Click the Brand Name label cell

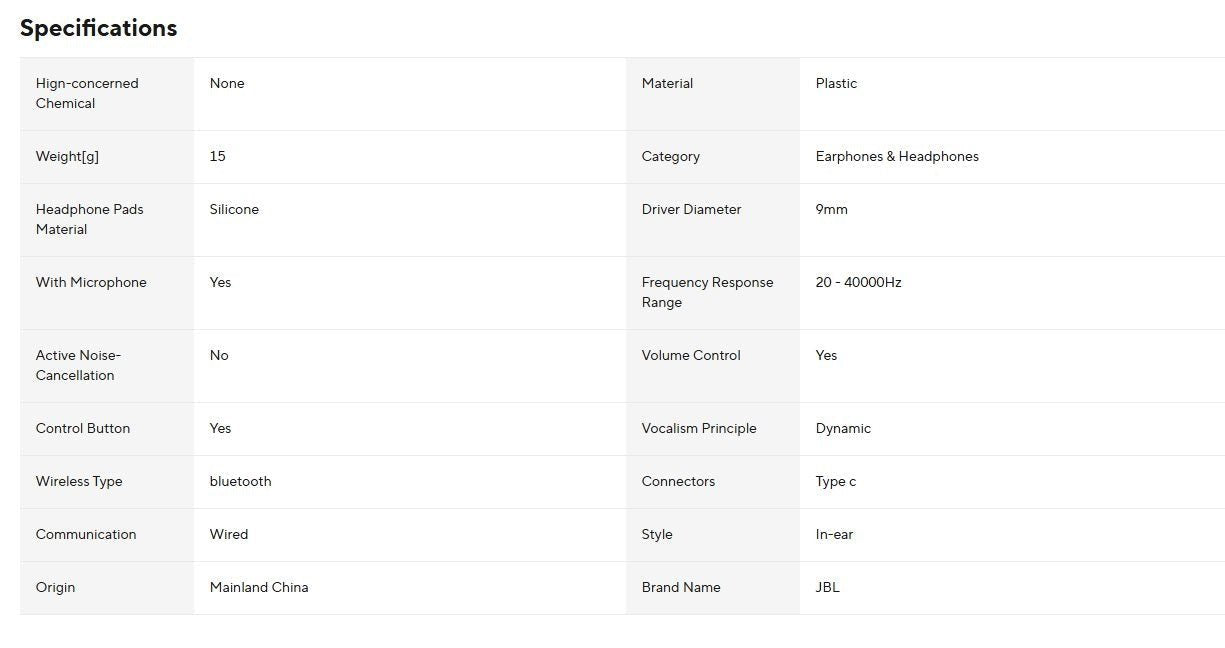pos(681,587)
